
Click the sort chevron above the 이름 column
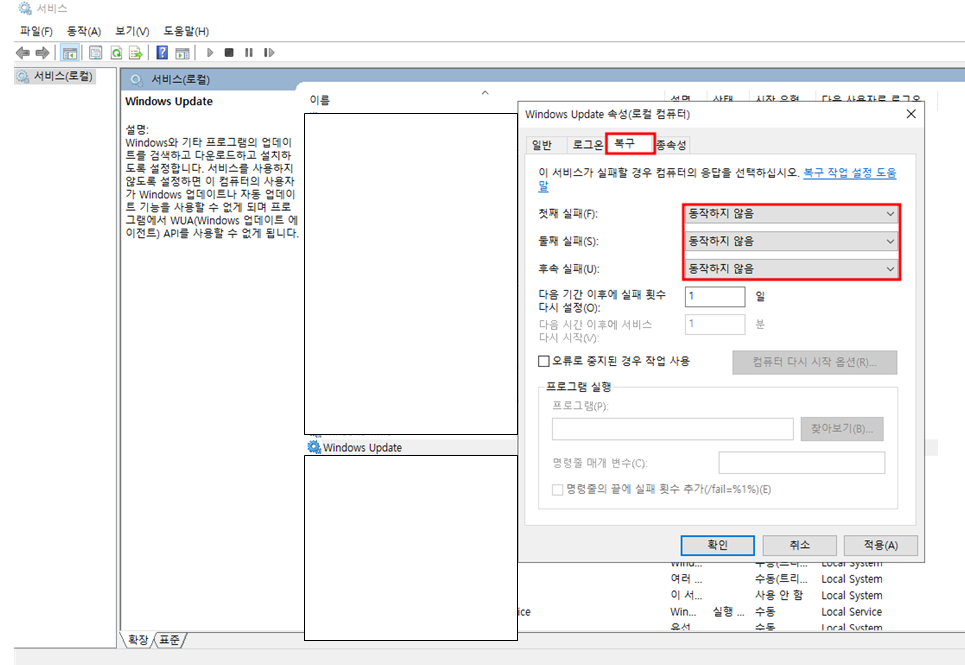pyautogui.click(x=485, y=93)
